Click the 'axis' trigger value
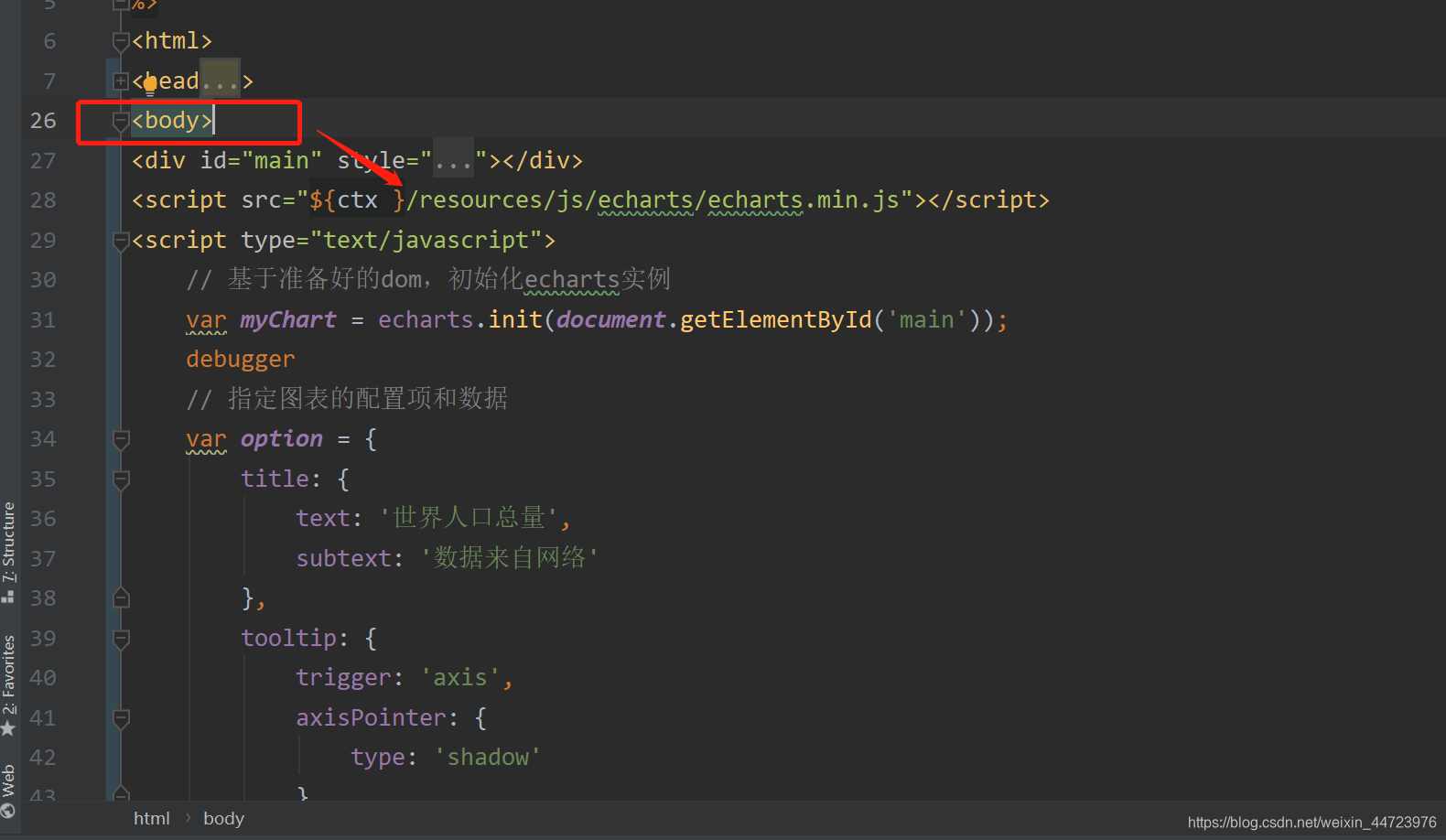This screenshot has height=840, width=1446. coord(460,678)
